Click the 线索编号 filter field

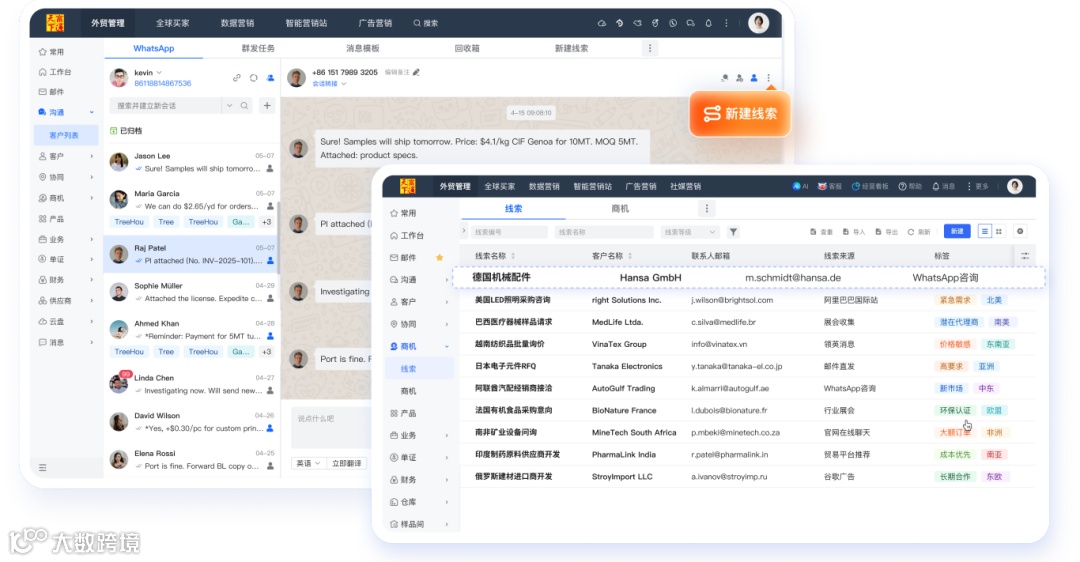tap(509, 232)
